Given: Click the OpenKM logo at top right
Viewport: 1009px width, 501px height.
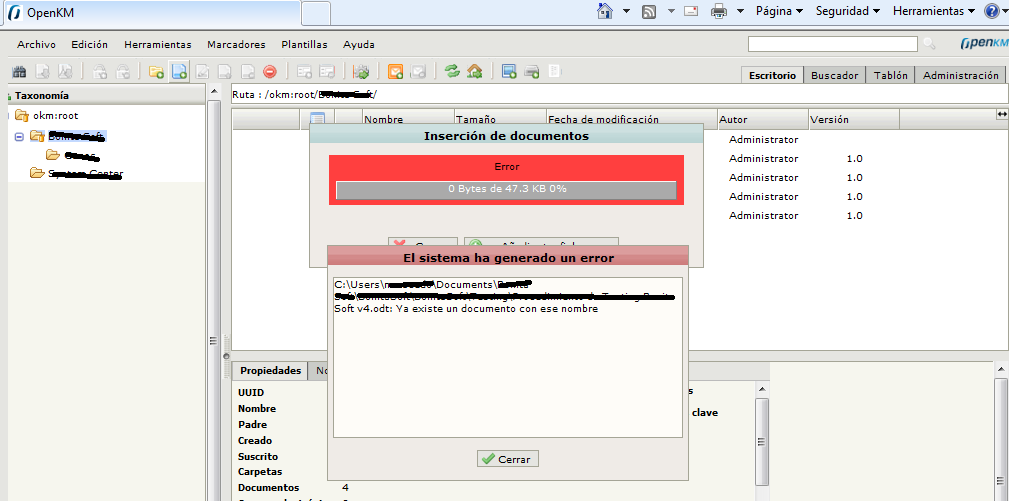Looking at the screenshot, I should tap(983, 44).
